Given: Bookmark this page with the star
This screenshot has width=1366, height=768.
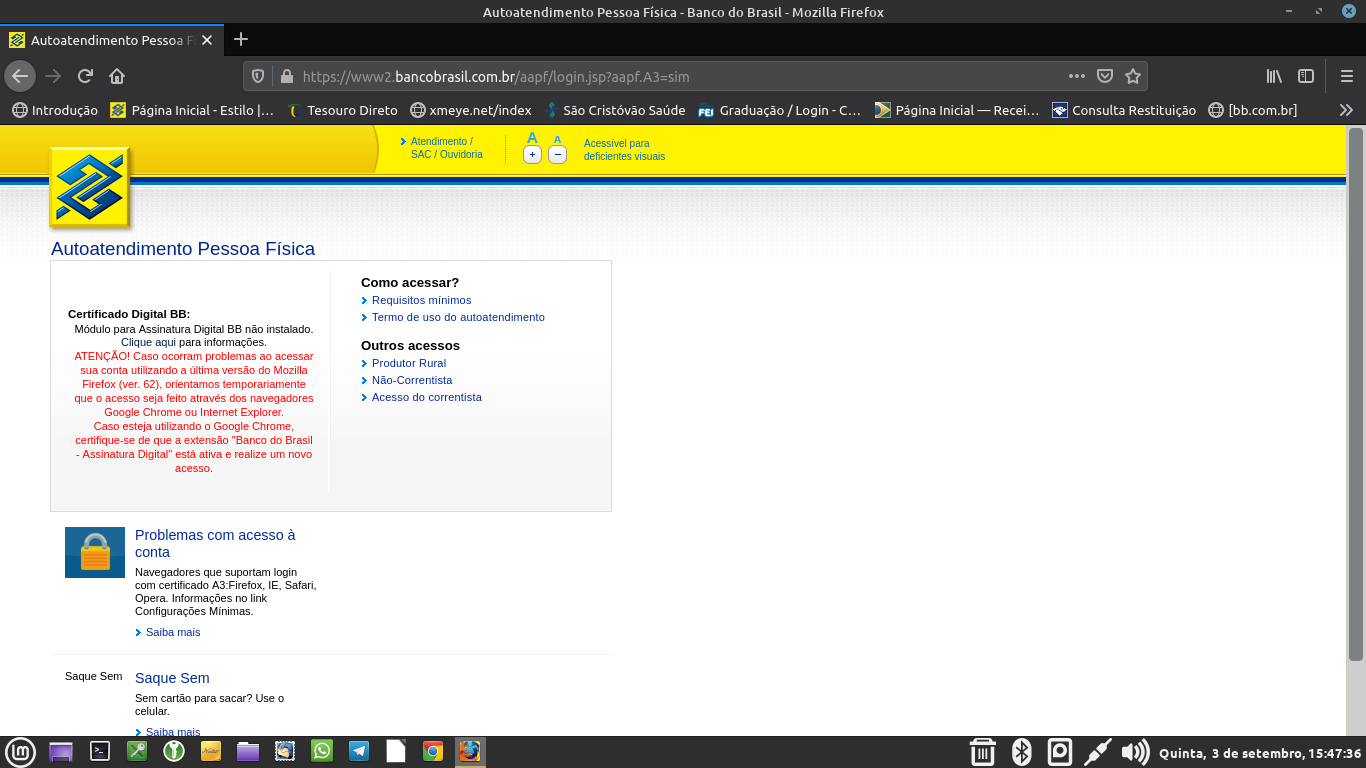Looking at the screenshot, I should 1133,76.
